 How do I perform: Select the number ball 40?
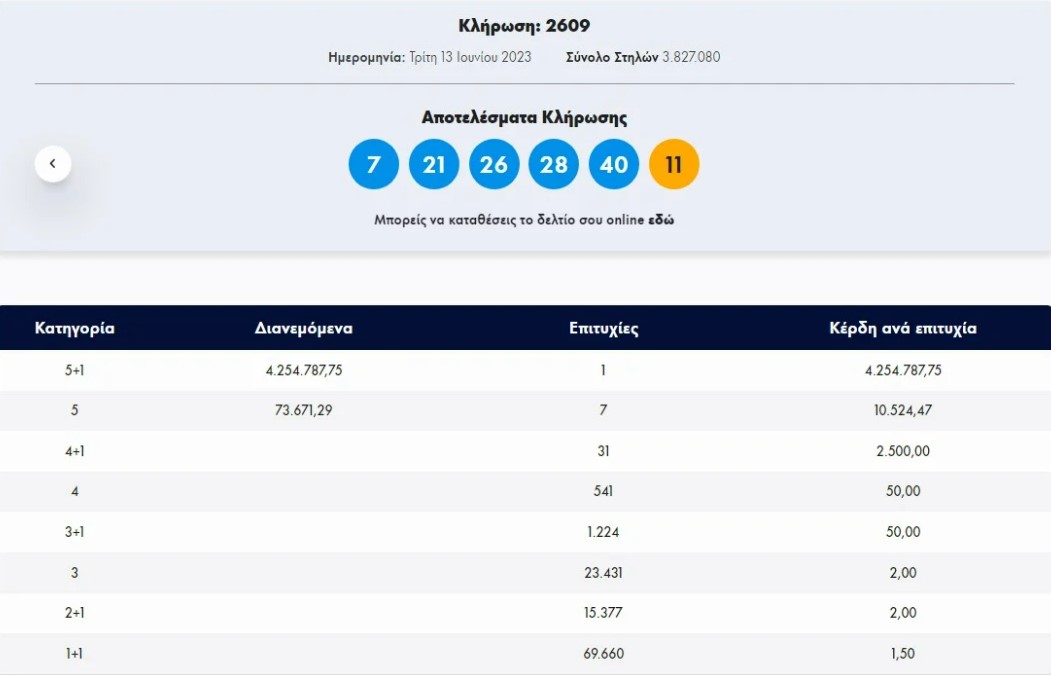613,163
